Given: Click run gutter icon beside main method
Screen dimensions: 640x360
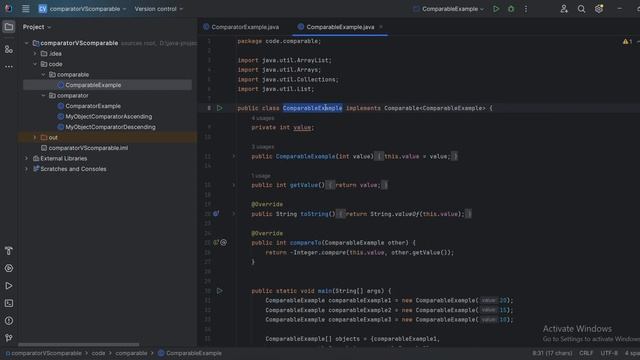Looking at the screenshot, I should (220, 291).
